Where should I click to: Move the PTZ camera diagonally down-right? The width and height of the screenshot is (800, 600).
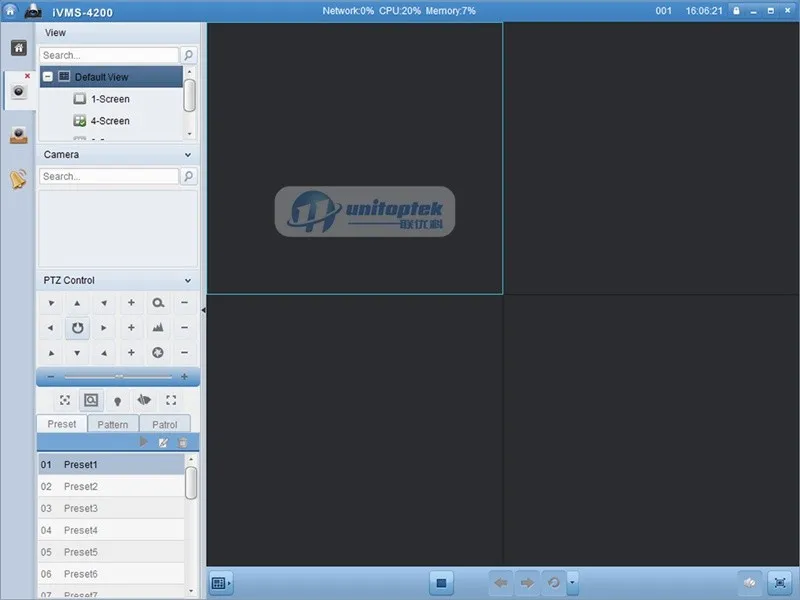[104, 353]
